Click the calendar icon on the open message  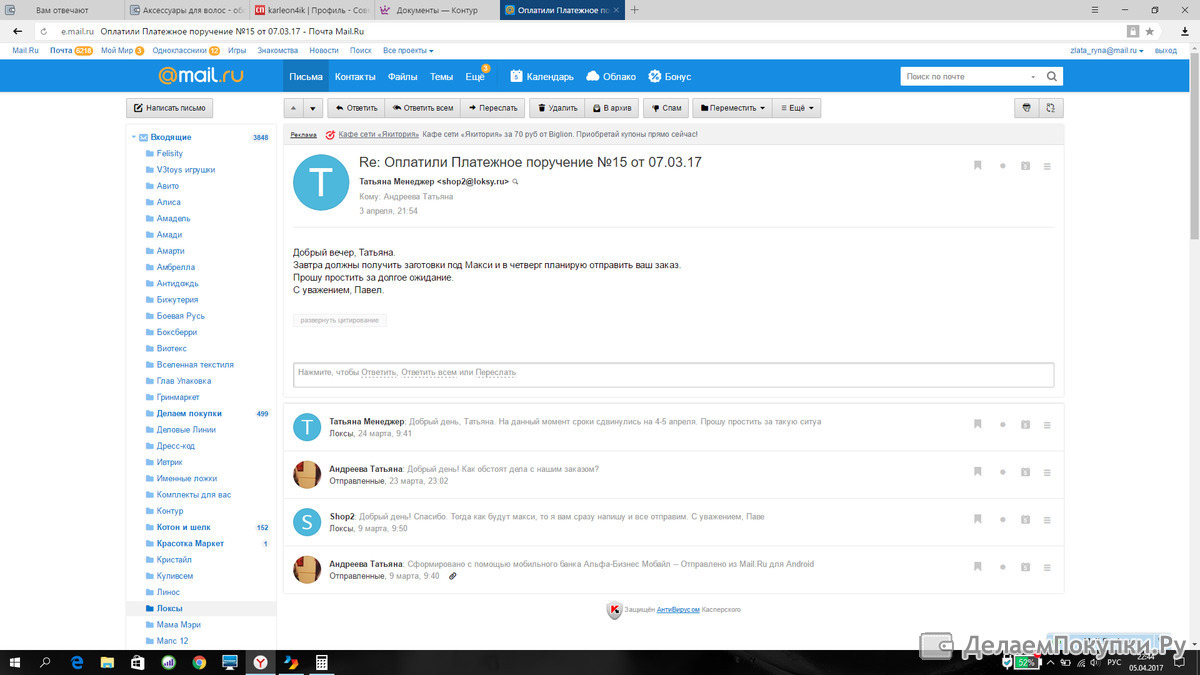(1025, 166)
